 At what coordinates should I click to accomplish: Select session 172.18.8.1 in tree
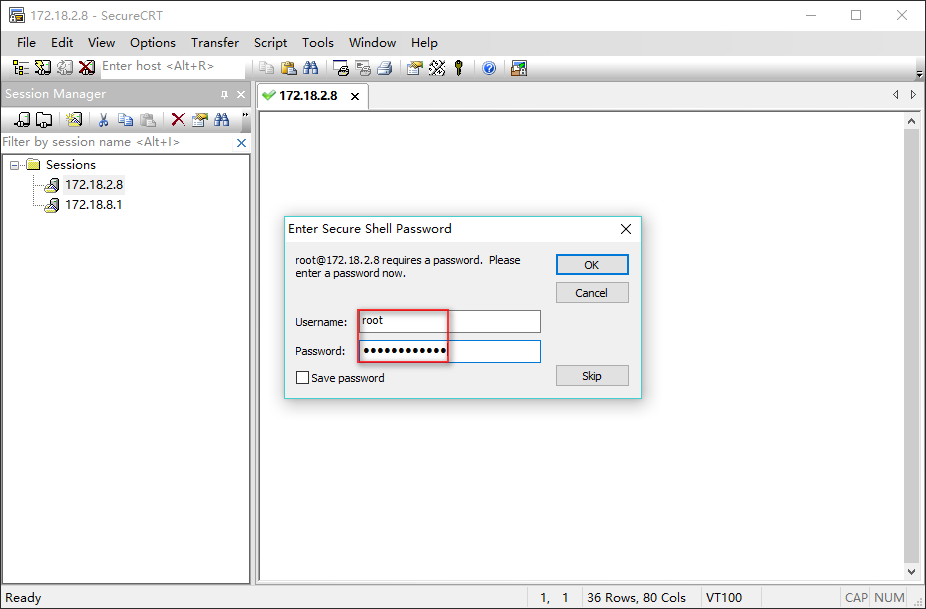[x=93, y=205]
